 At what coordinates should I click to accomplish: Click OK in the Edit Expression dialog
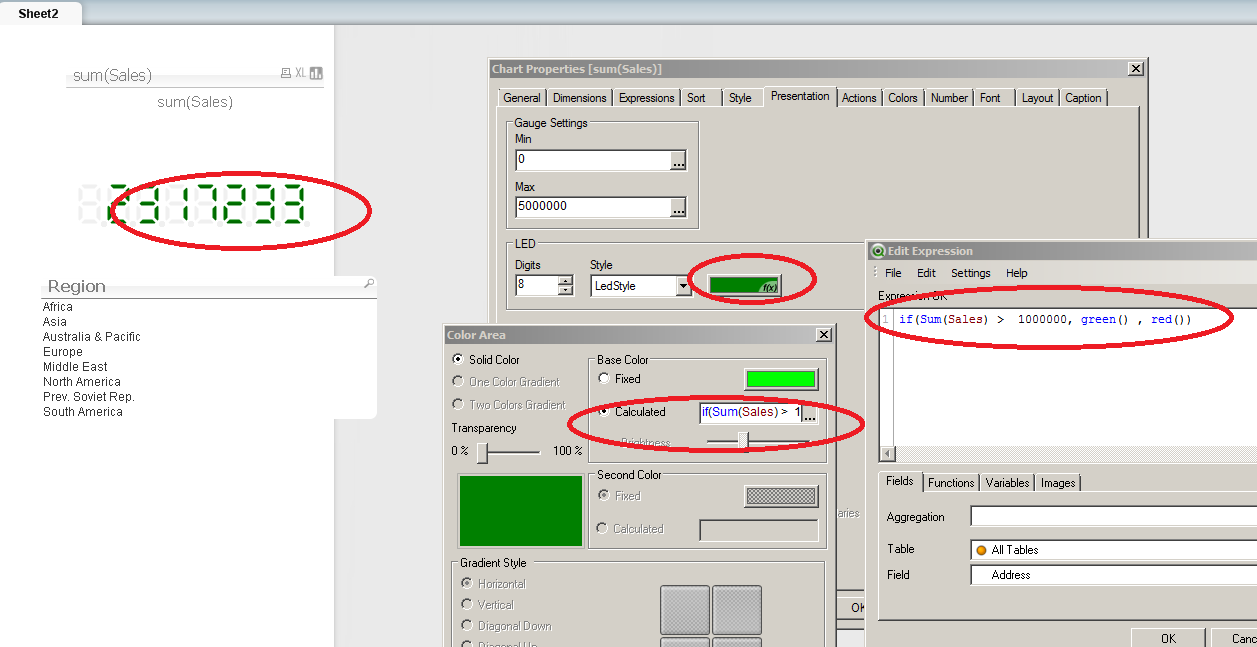pos(1168,638)
